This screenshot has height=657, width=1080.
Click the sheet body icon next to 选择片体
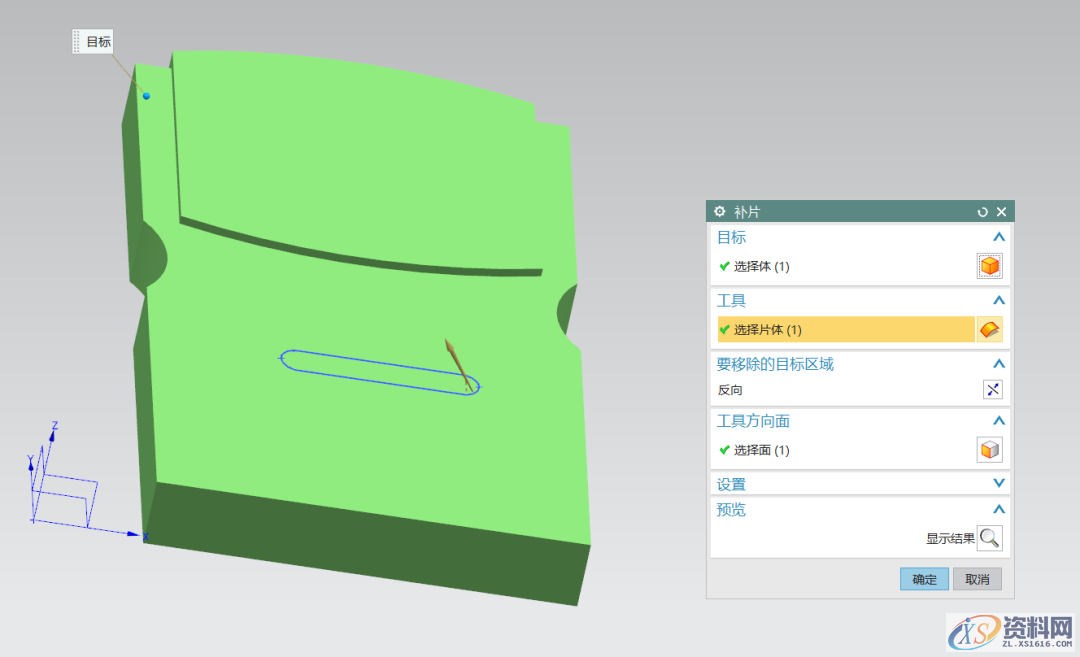tap(989, 329)
